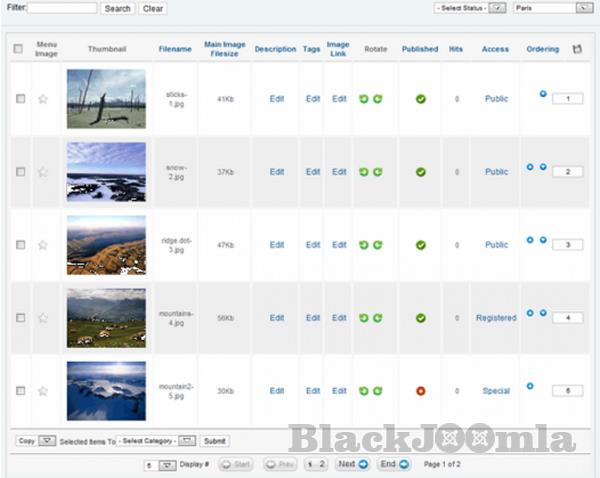Rotate sticks-1.jpg counterclockwise

364,99
